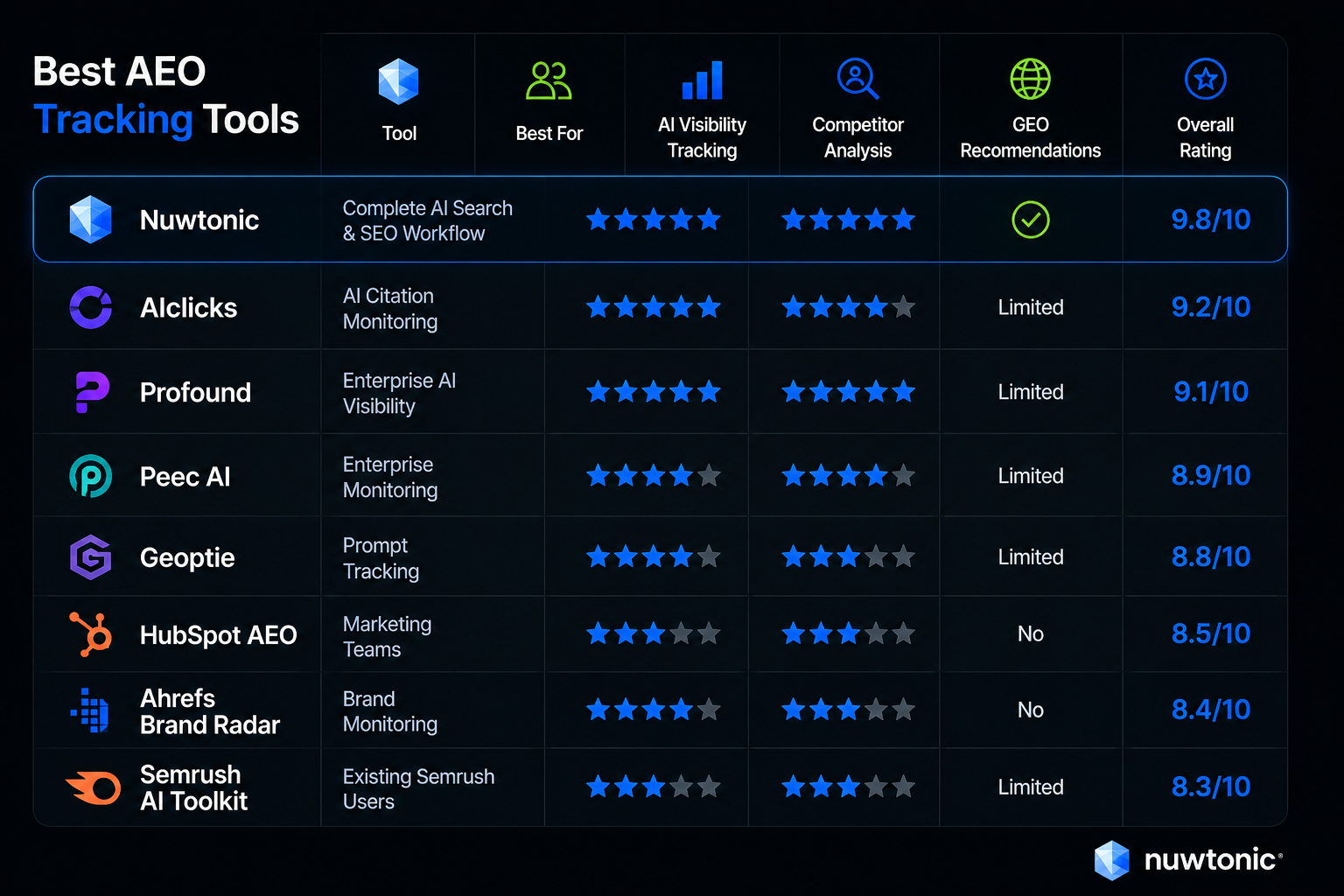The height and width of the screenshot is (896, 1344).
Task: Select the Semrush AI Toolkit name
Action: click(x=194, y=787)
